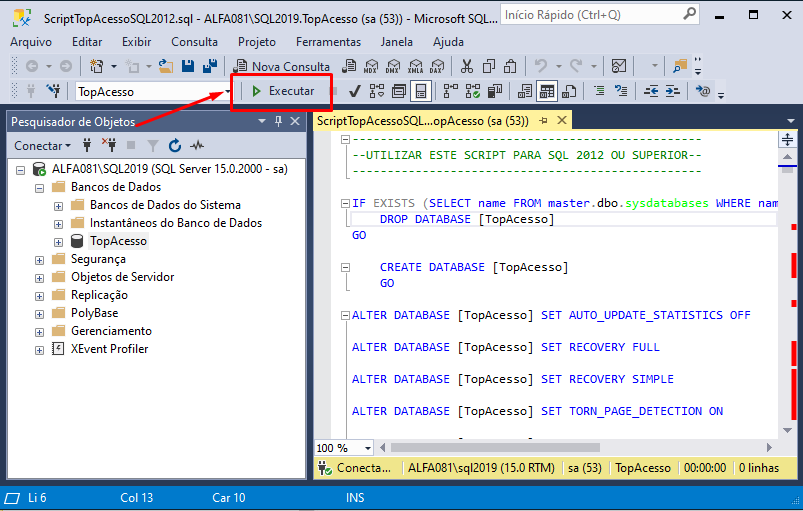This screenshot has height=511, width=803.
Task: Pin the Pesquisador de Objetos panel
Action: pos(278,121)
